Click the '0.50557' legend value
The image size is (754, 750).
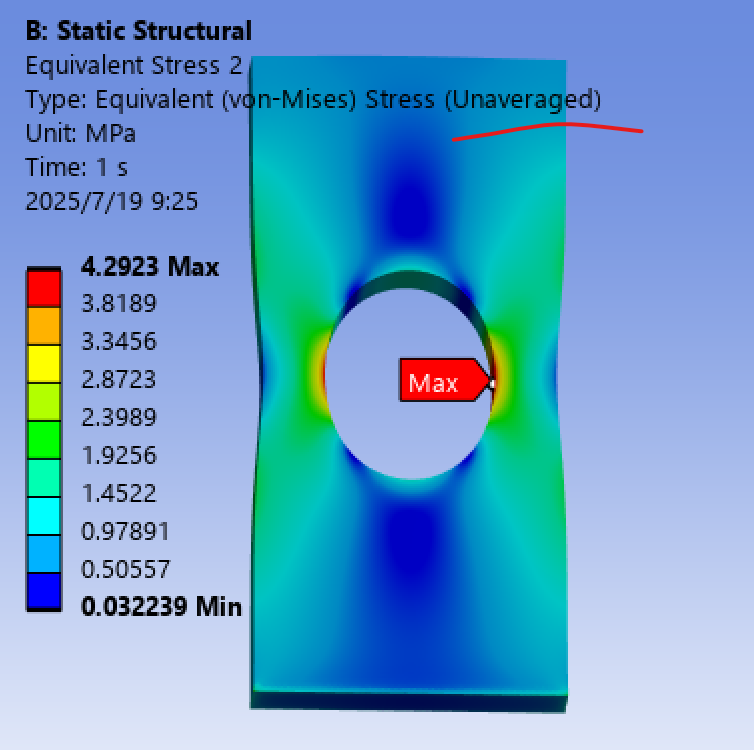coord(125,569)
